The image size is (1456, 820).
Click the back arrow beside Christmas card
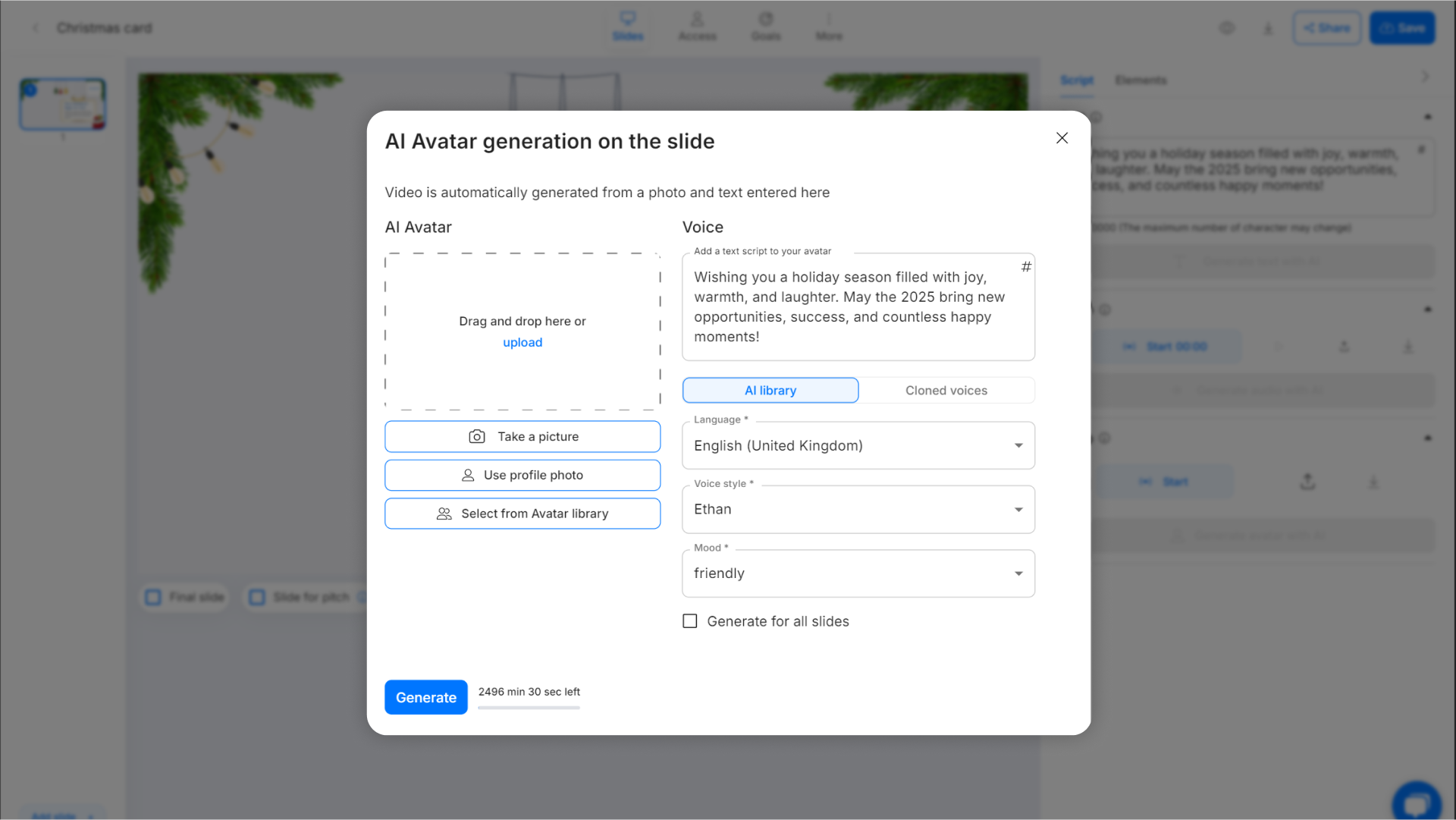(x=36, y=28)
